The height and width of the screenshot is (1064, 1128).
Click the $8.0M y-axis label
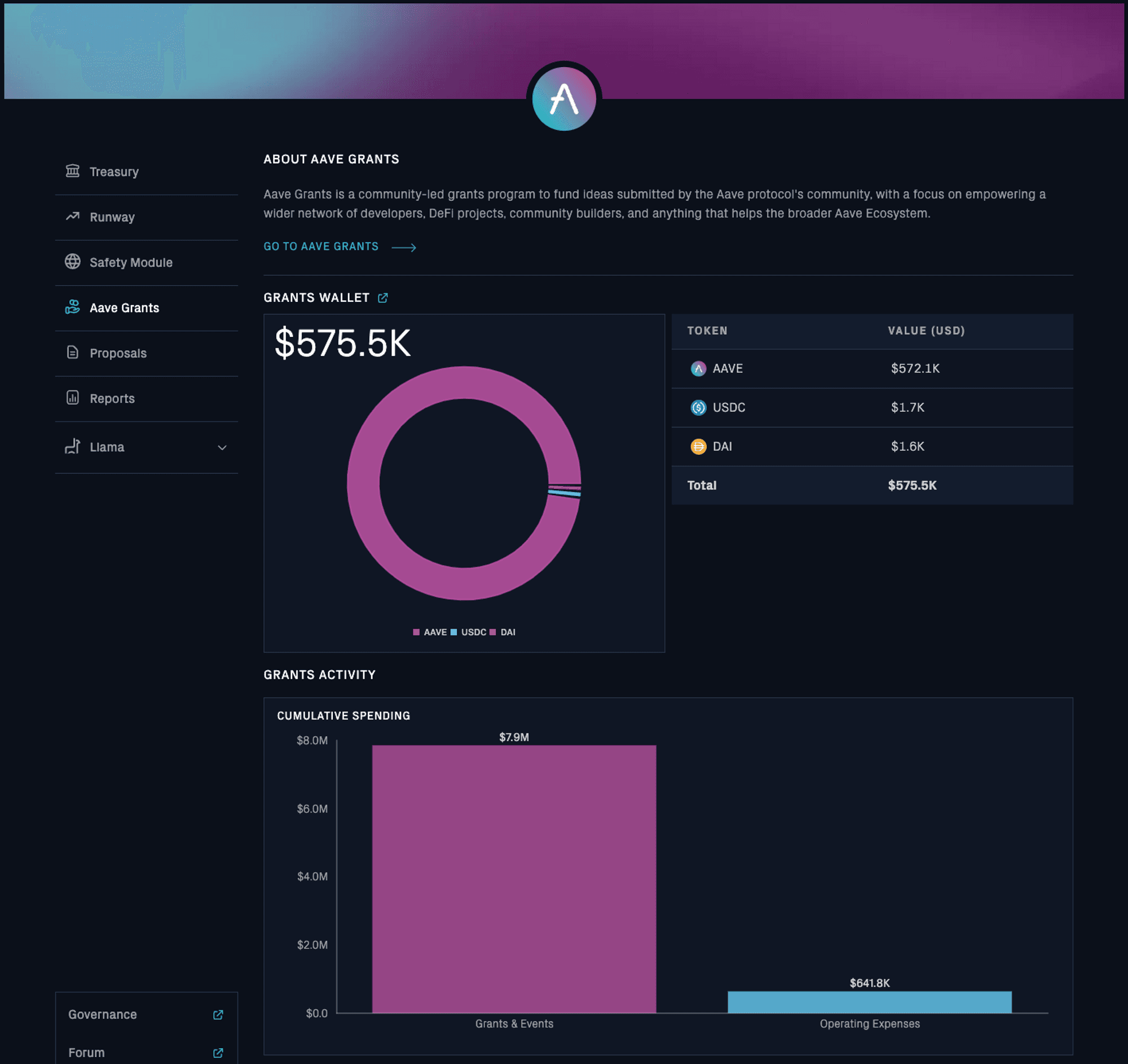point(312,741)
